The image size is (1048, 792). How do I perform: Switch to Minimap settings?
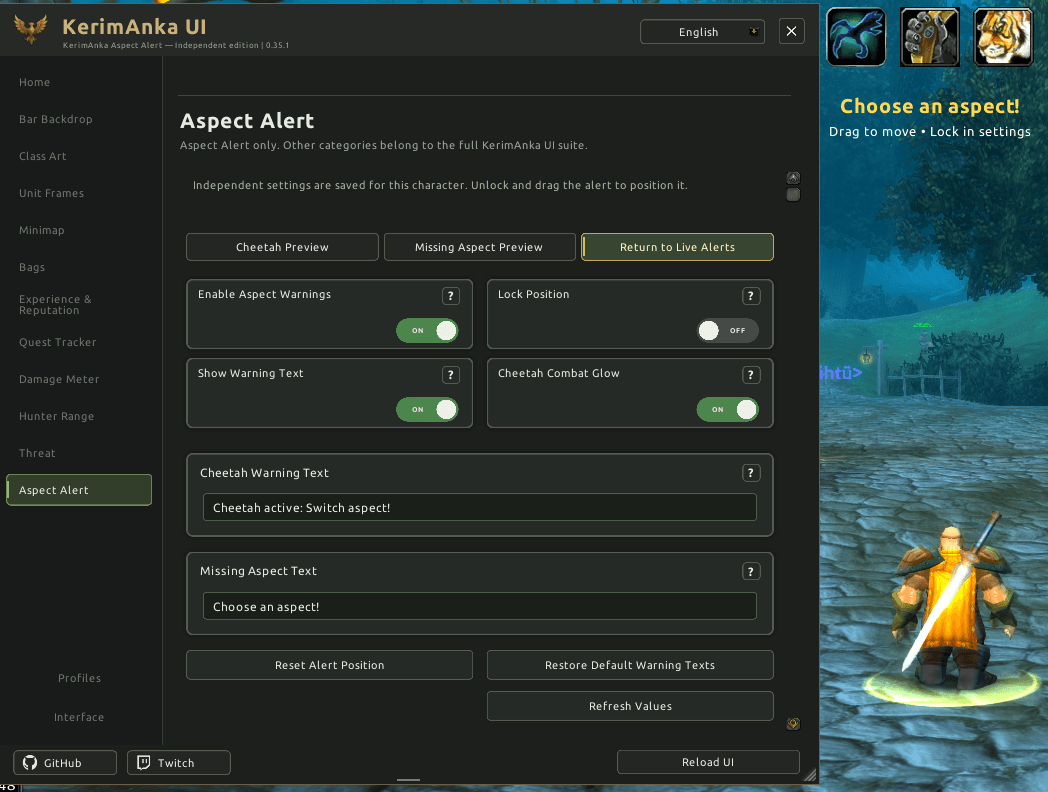point(41,230)
